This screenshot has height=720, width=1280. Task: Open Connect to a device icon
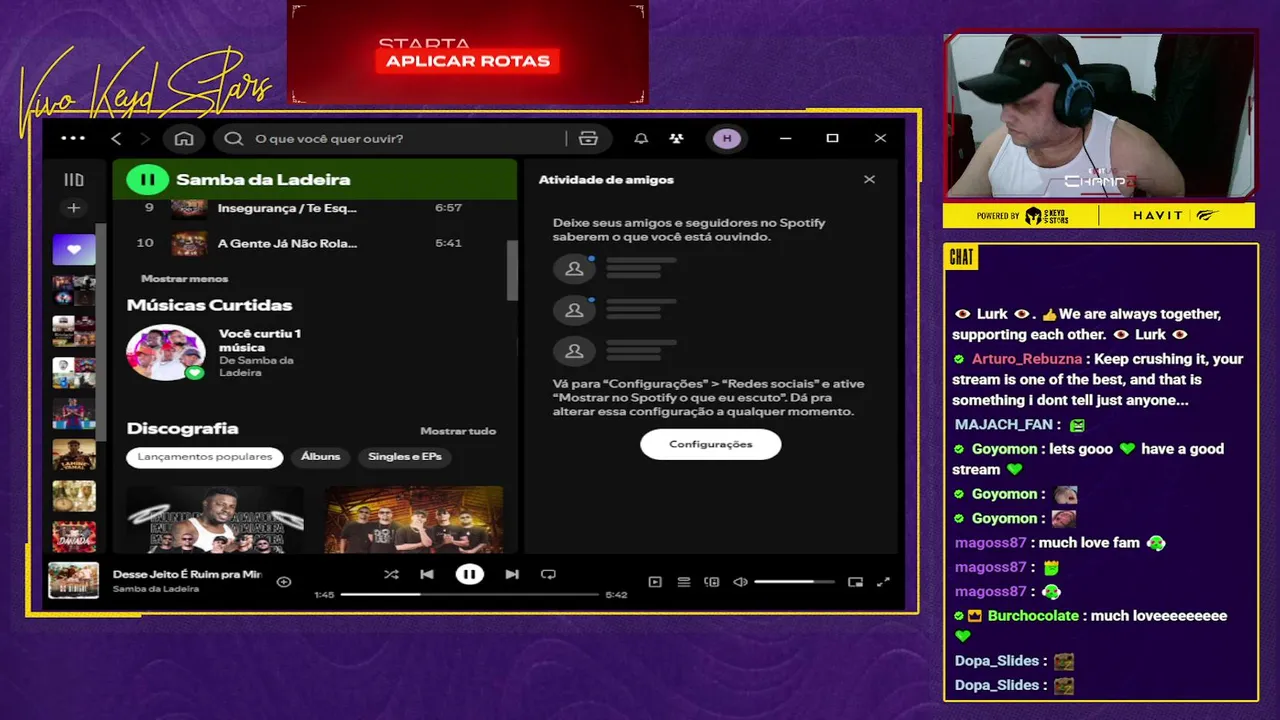[x=712, y=582]
